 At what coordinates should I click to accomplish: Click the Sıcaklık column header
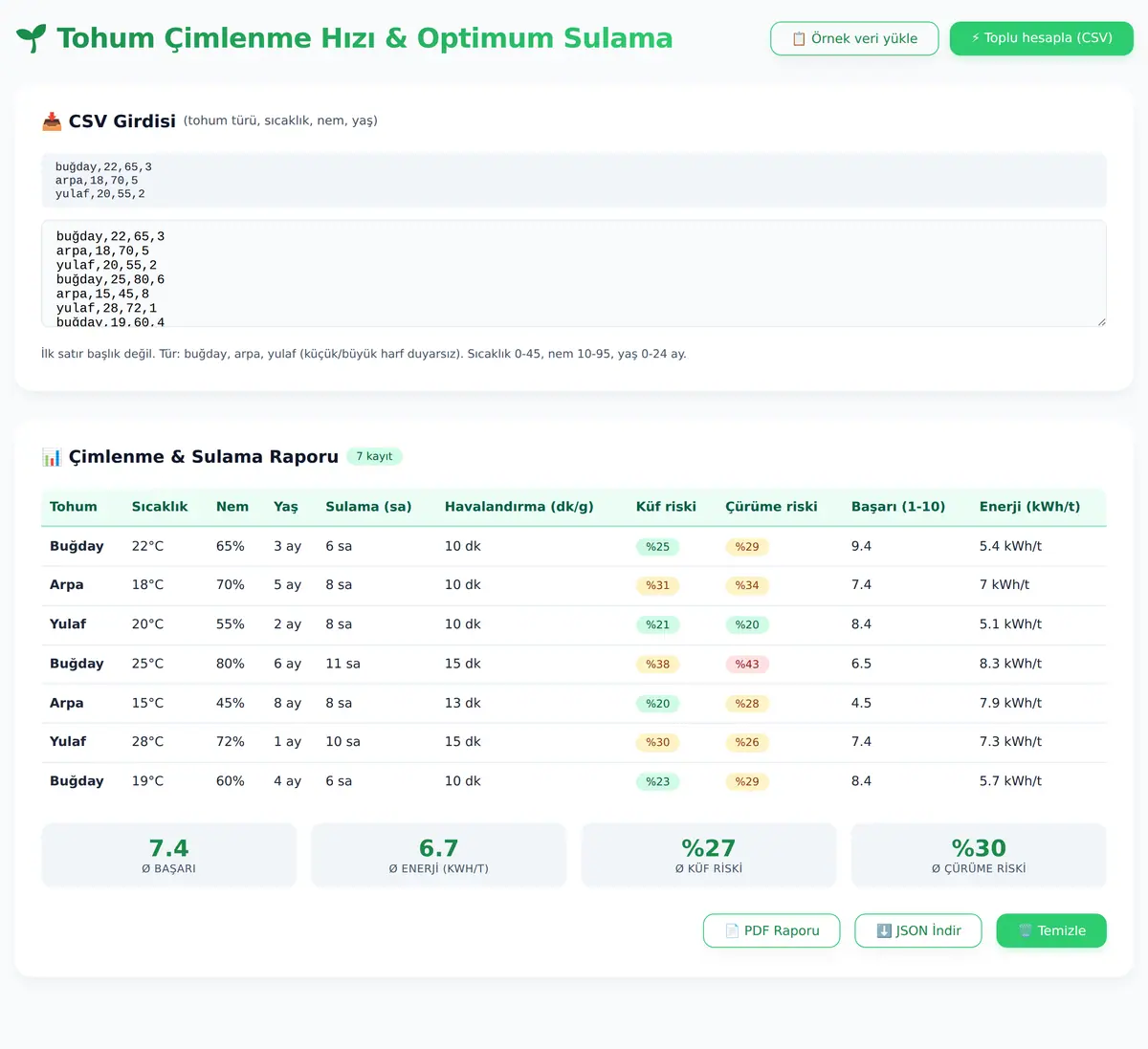coord(160,507)
